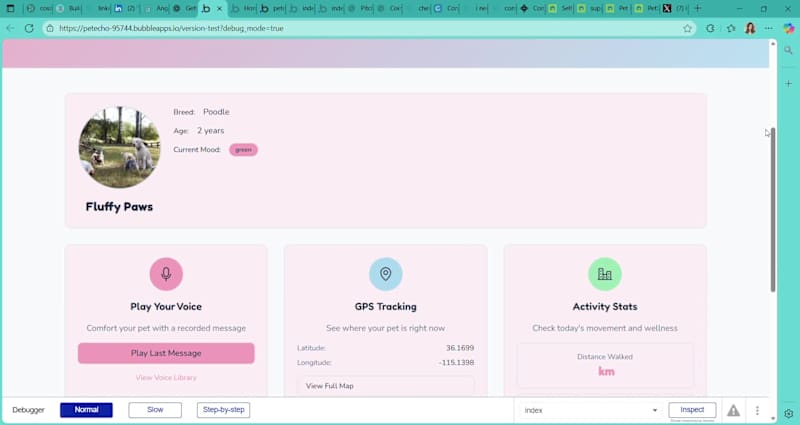Click the blue GPS location pin icon
The image size is (800, 425).
tap(385, 274)
